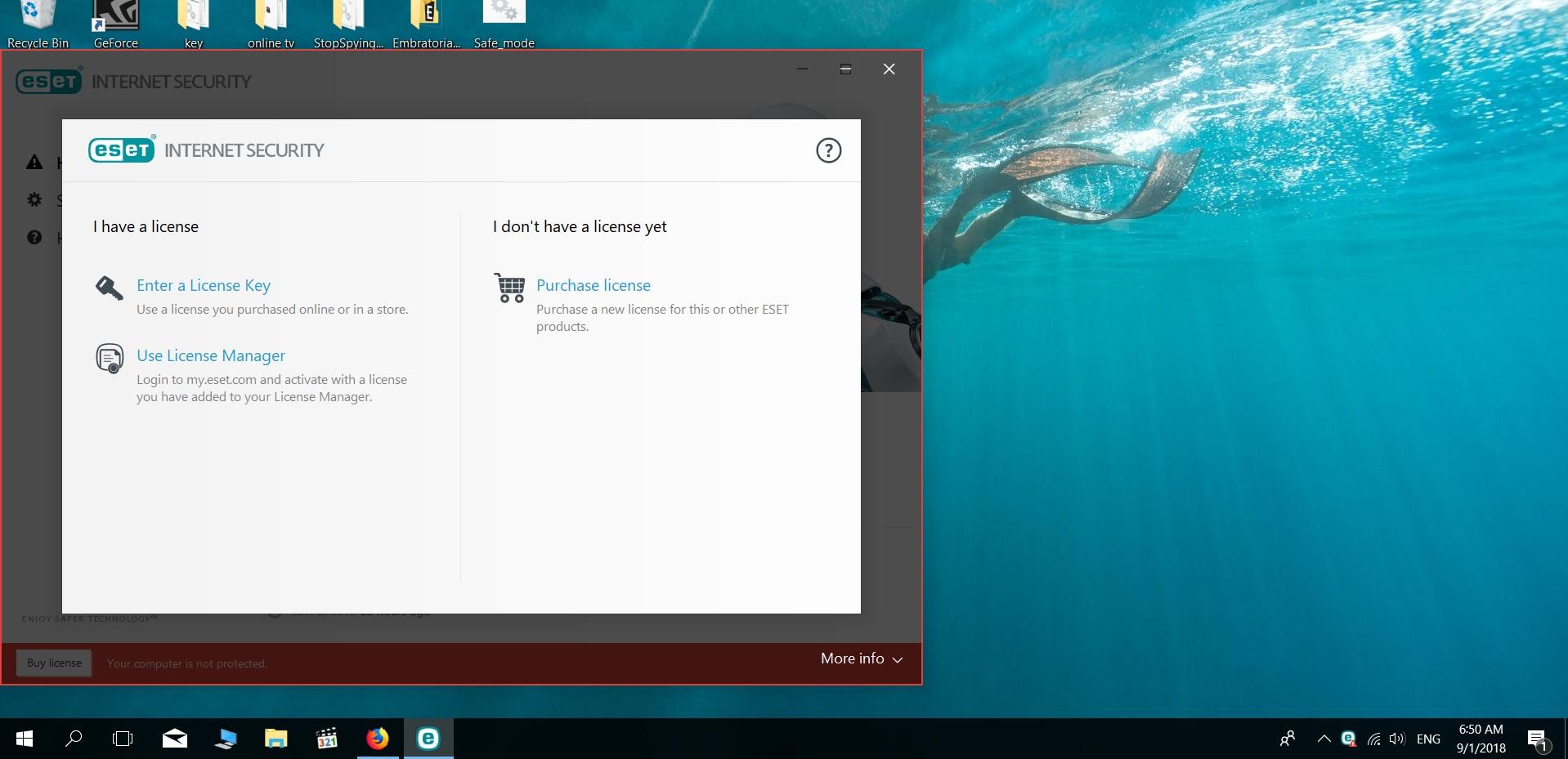This screenshot has height=759, width=1568.
Task: Open the Use License Manager link
Action: [211, 355]
